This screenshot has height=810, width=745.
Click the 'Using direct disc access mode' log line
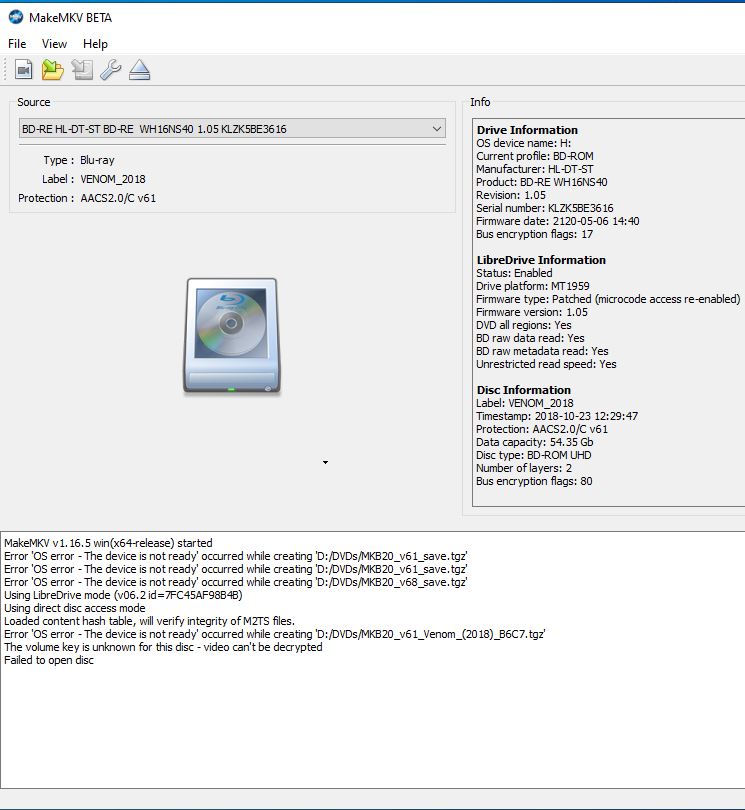[x=74, y=608]
